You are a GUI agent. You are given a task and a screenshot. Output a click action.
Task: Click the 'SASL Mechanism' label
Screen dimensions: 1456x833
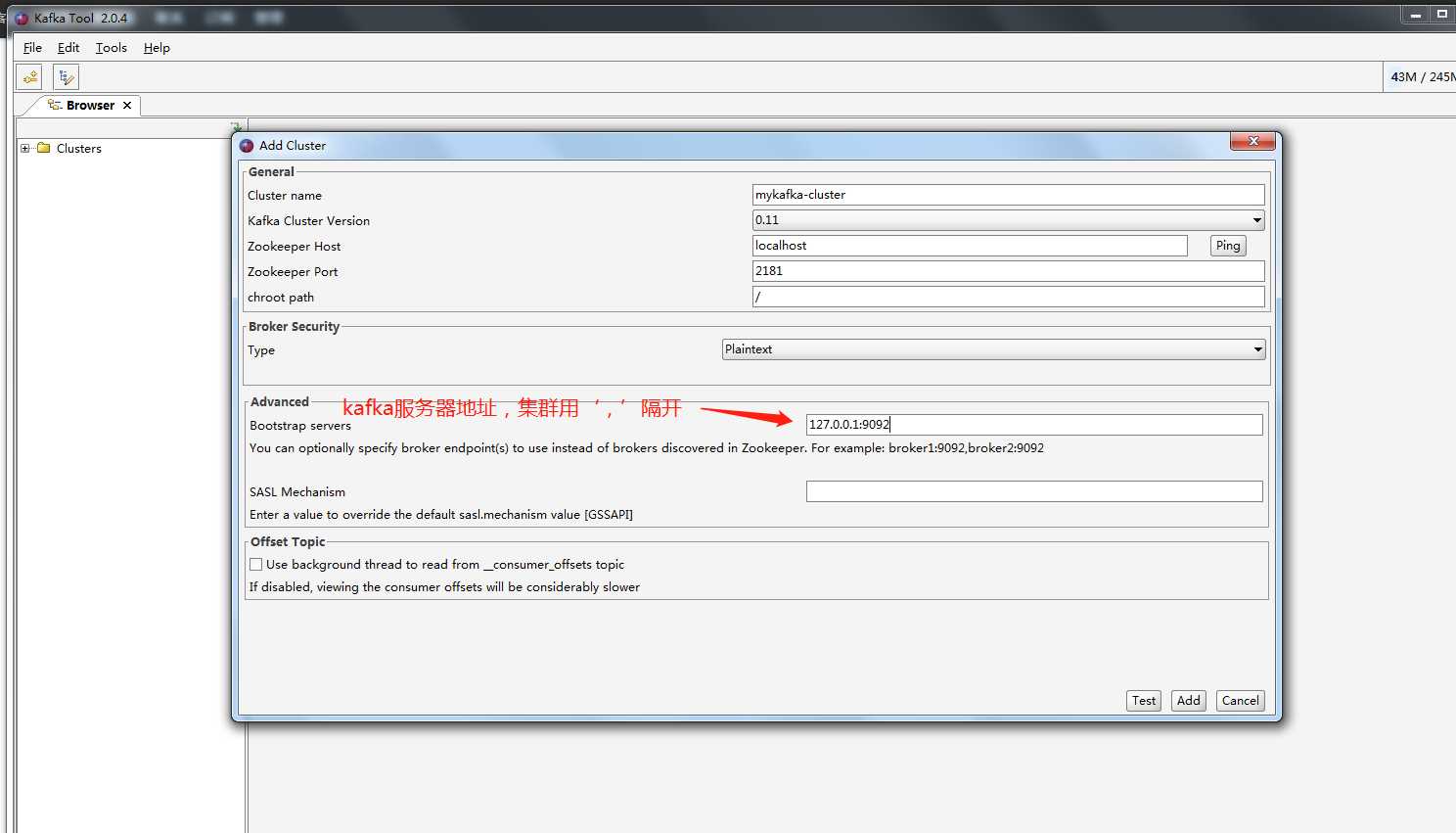tap(297, 492)
